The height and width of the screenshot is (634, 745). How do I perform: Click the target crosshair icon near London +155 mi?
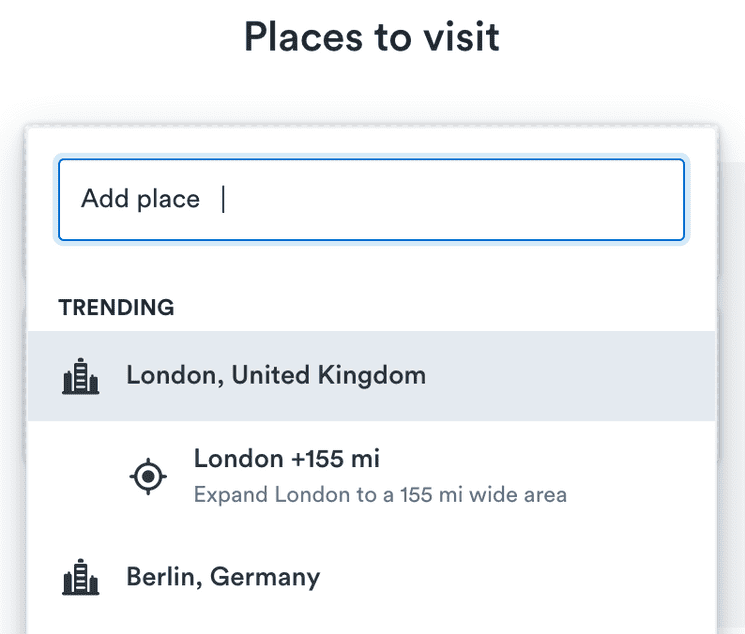tap(148, 476)
